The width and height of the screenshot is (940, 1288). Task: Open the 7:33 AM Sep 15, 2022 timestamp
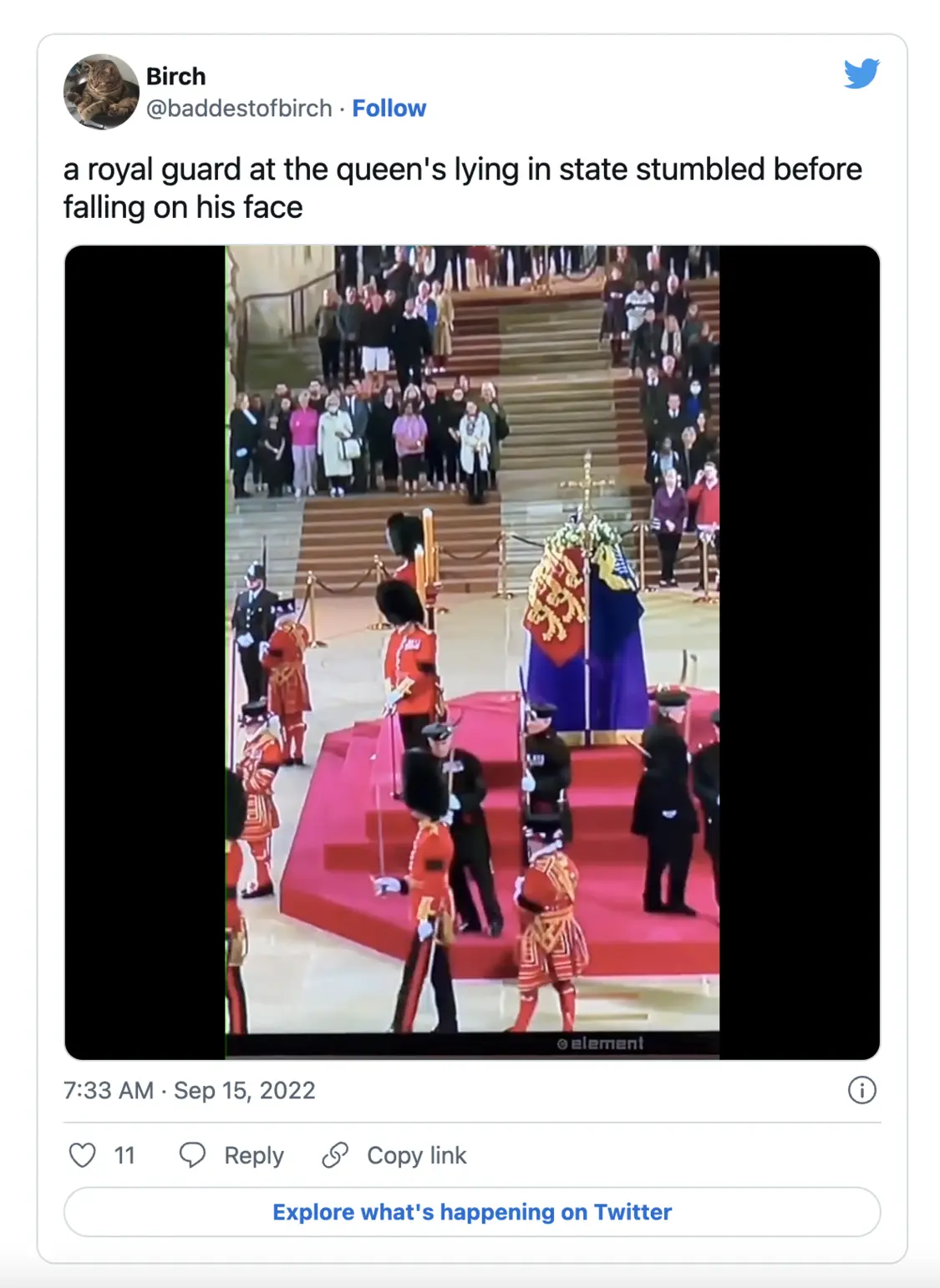[190, 1090]
